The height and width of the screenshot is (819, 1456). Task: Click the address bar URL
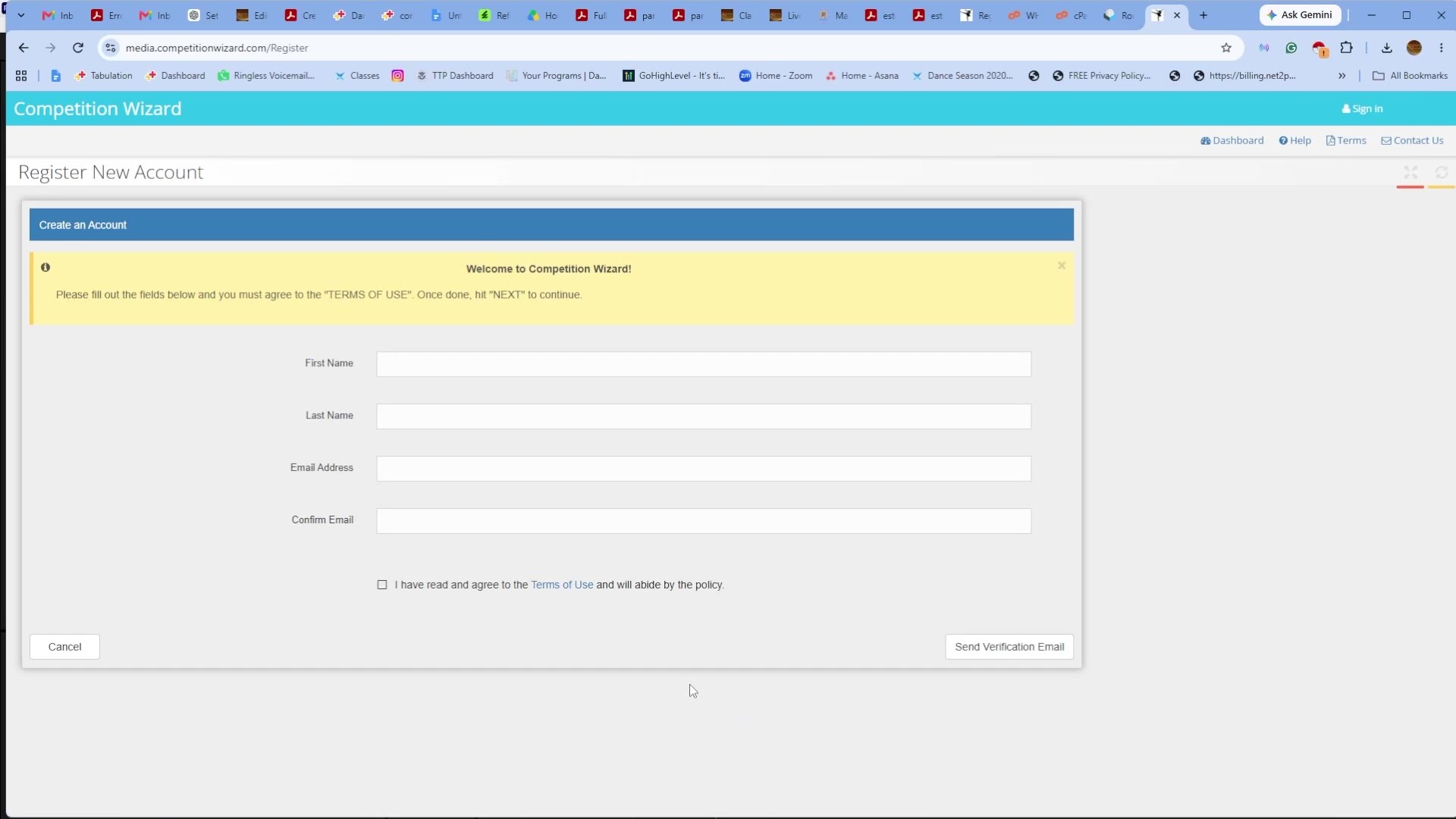pyautogui.click(x=217, y=48)
